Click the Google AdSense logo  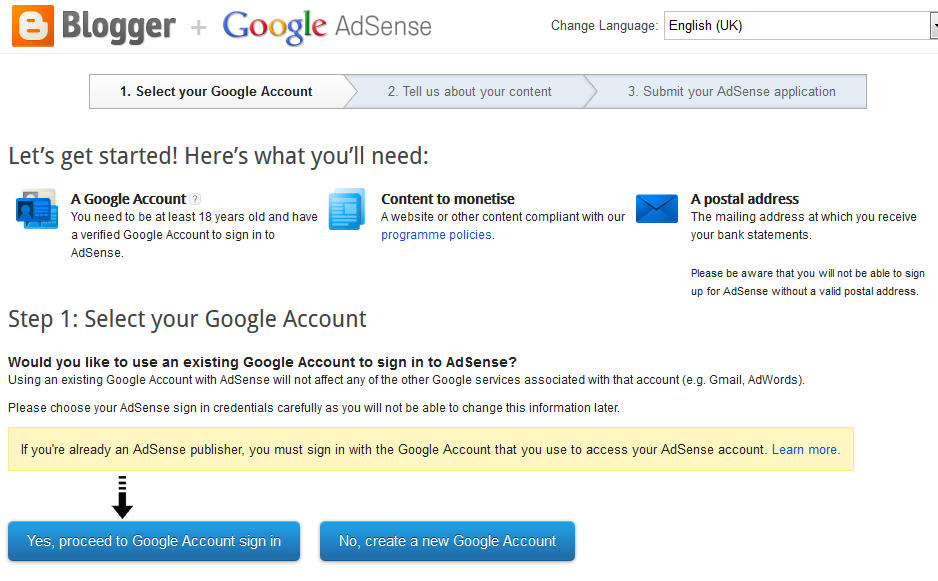[x=327, y=27]
